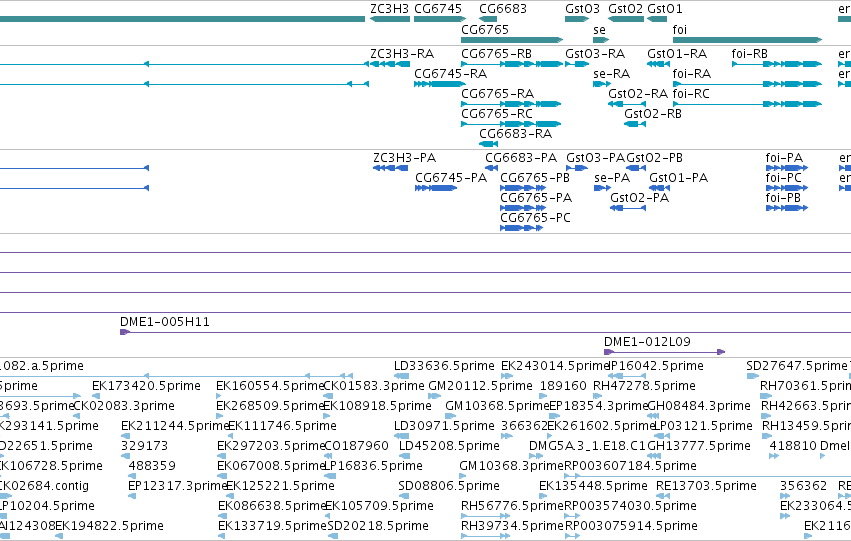Select the CG6745 gene label
851x541 pixels.
point(437,9)
